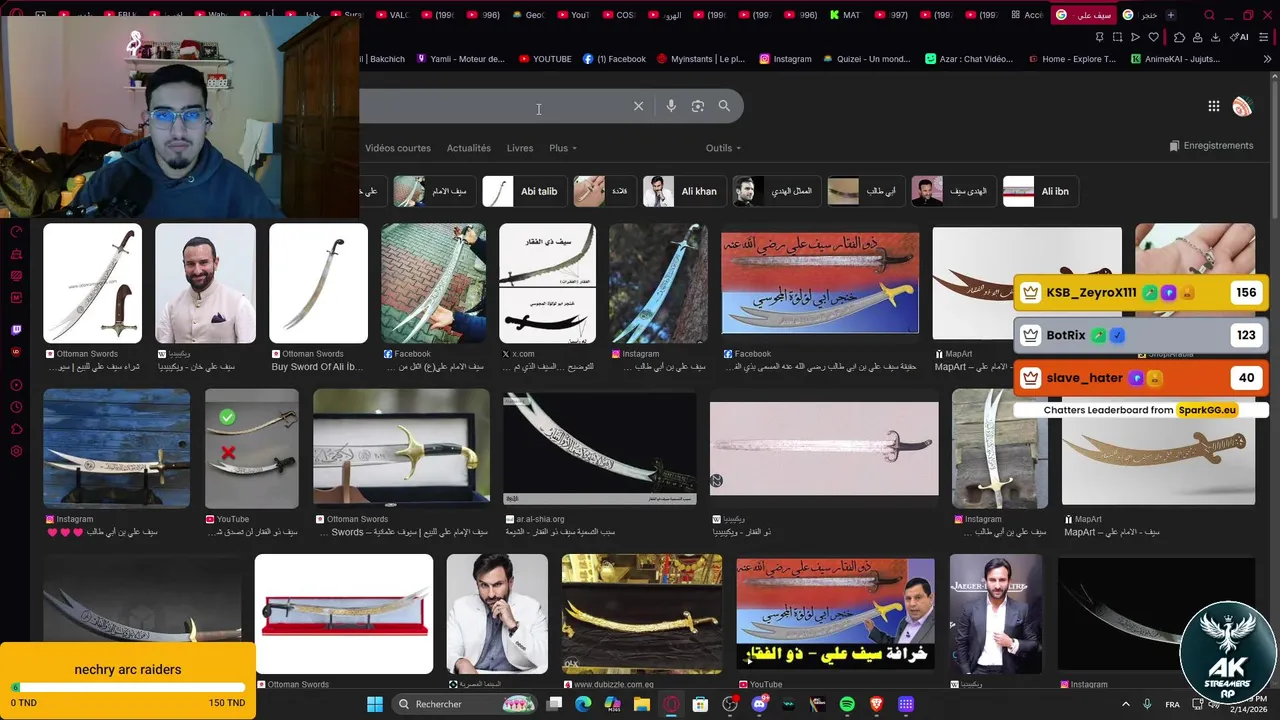Open the Outils tools dropdown
This screenshot has height=720, width=1280.
pos(723,148)
